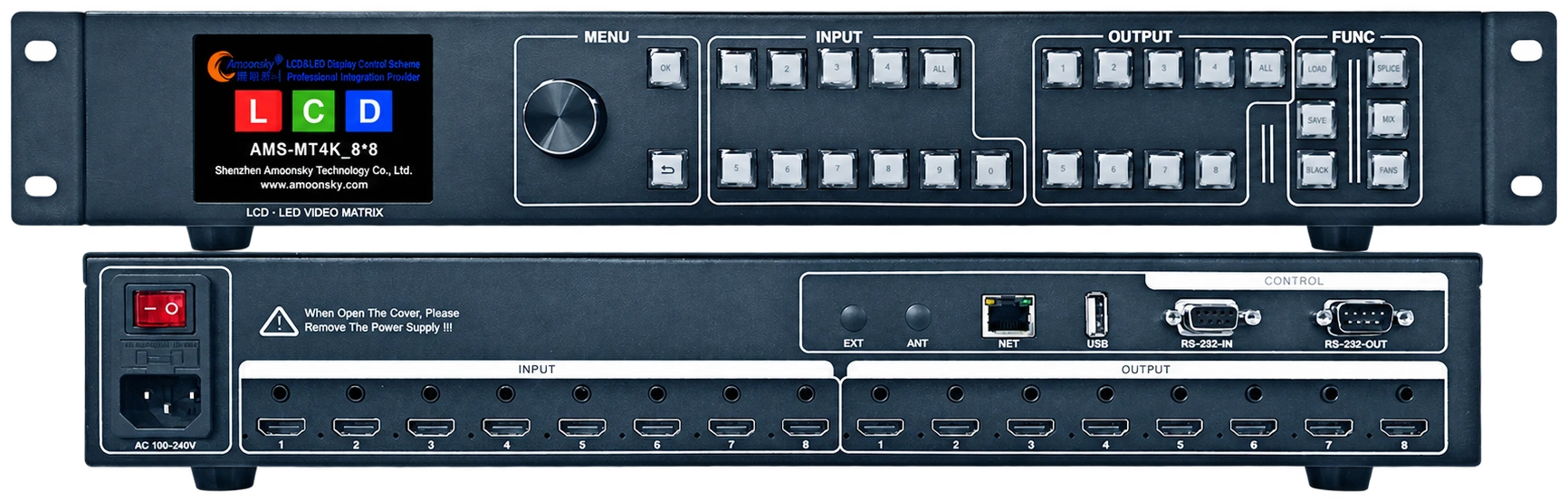Click rear HDMI OUTPUT port 5

coord(1180,428)
